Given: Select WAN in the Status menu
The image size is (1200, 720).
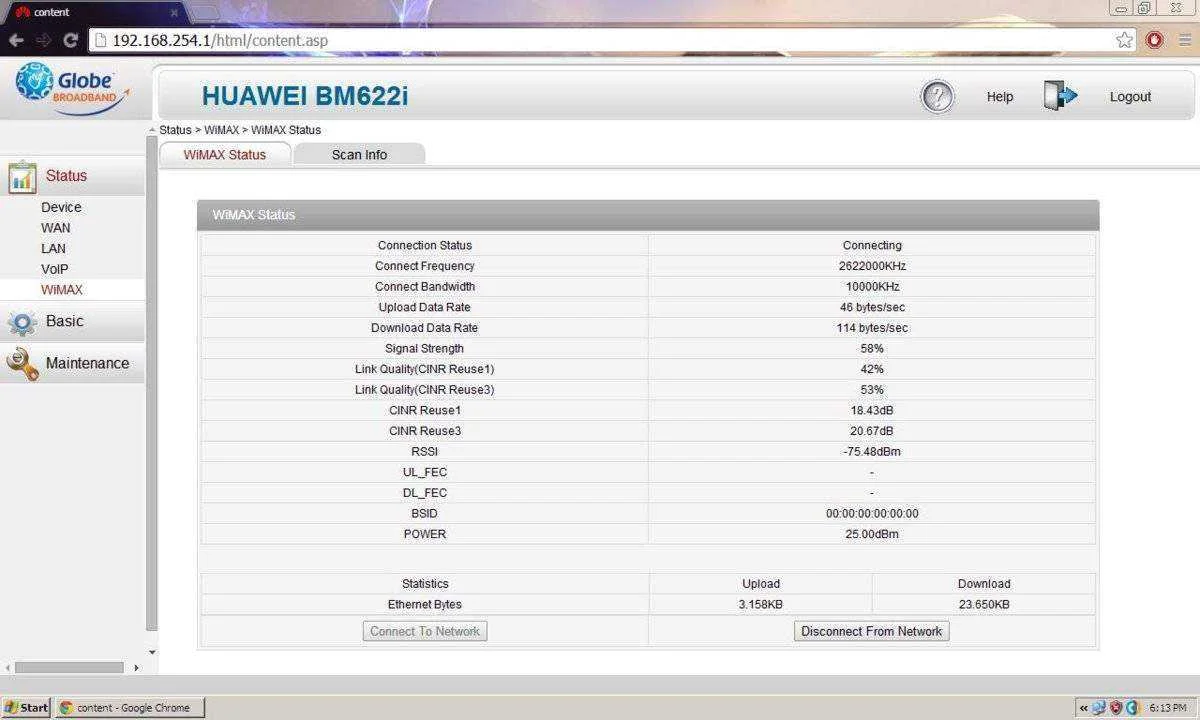Looking at the screenshot, I should tap(56, 228).
